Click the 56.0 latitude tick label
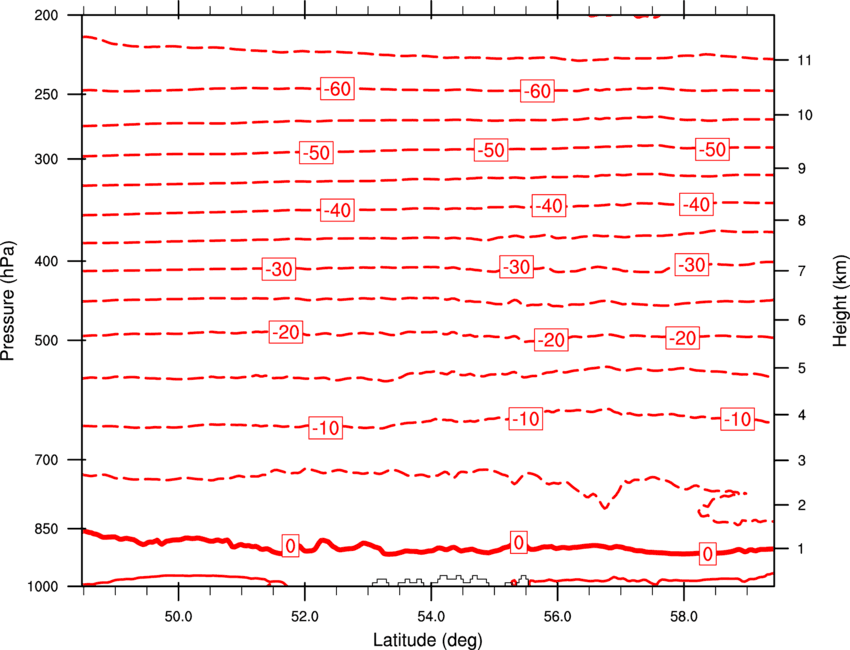 [557, 617]
